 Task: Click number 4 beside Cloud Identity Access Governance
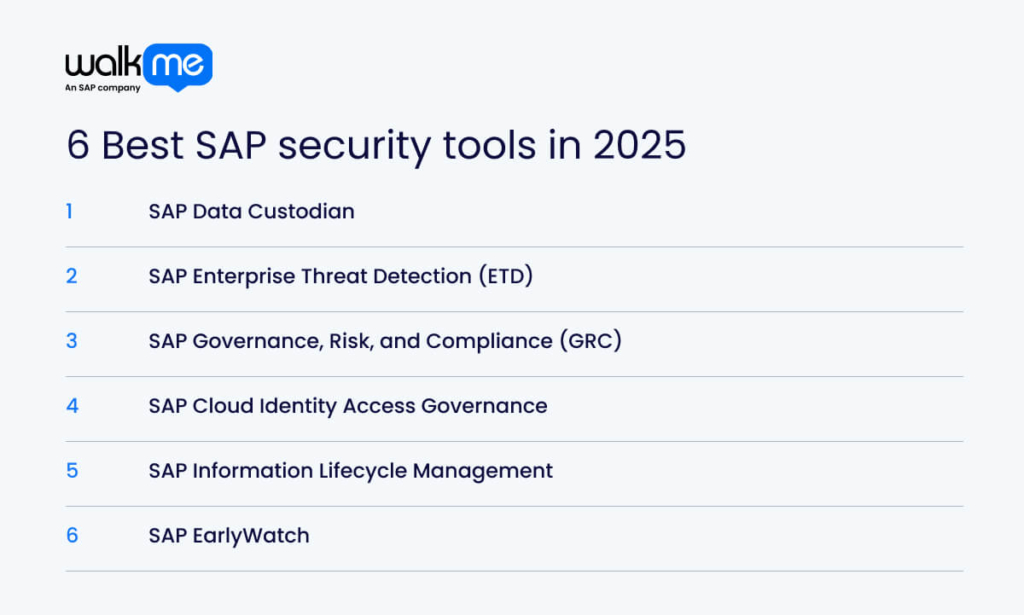(x=72, y=406)
